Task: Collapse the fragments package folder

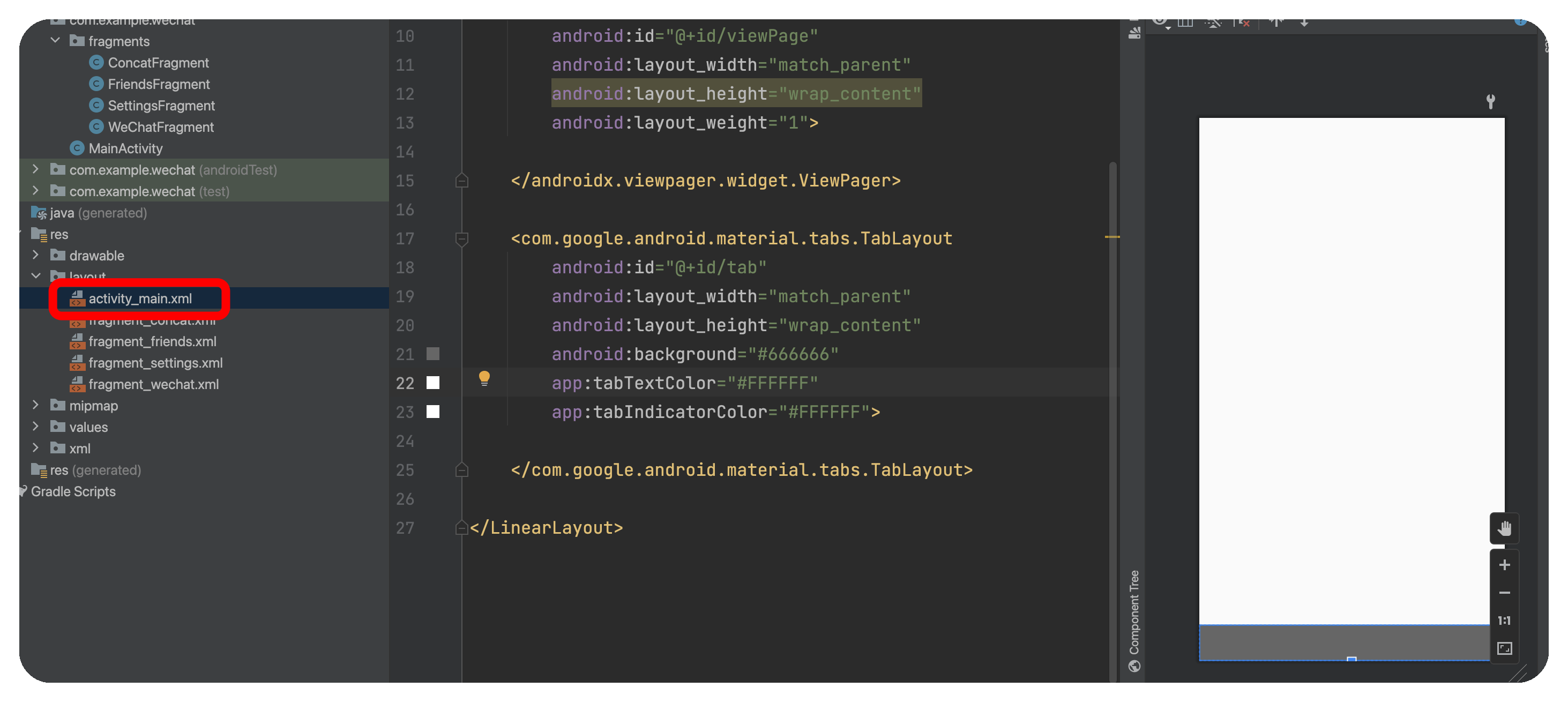Action: [55, 41]
